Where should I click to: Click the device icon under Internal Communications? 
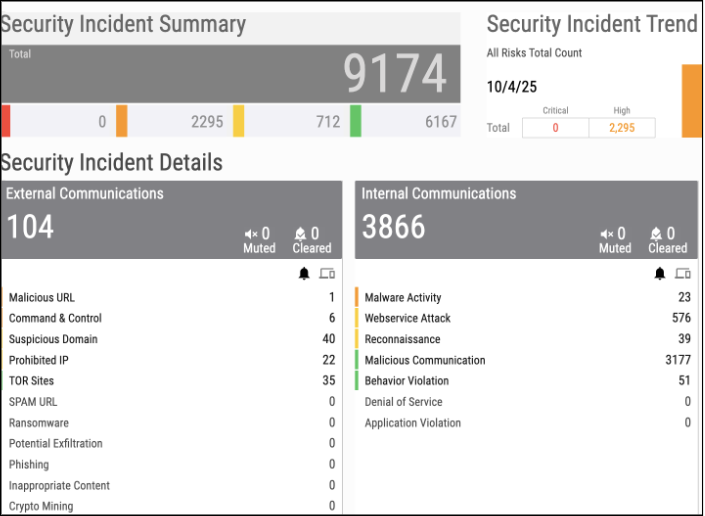pos(683,273)
